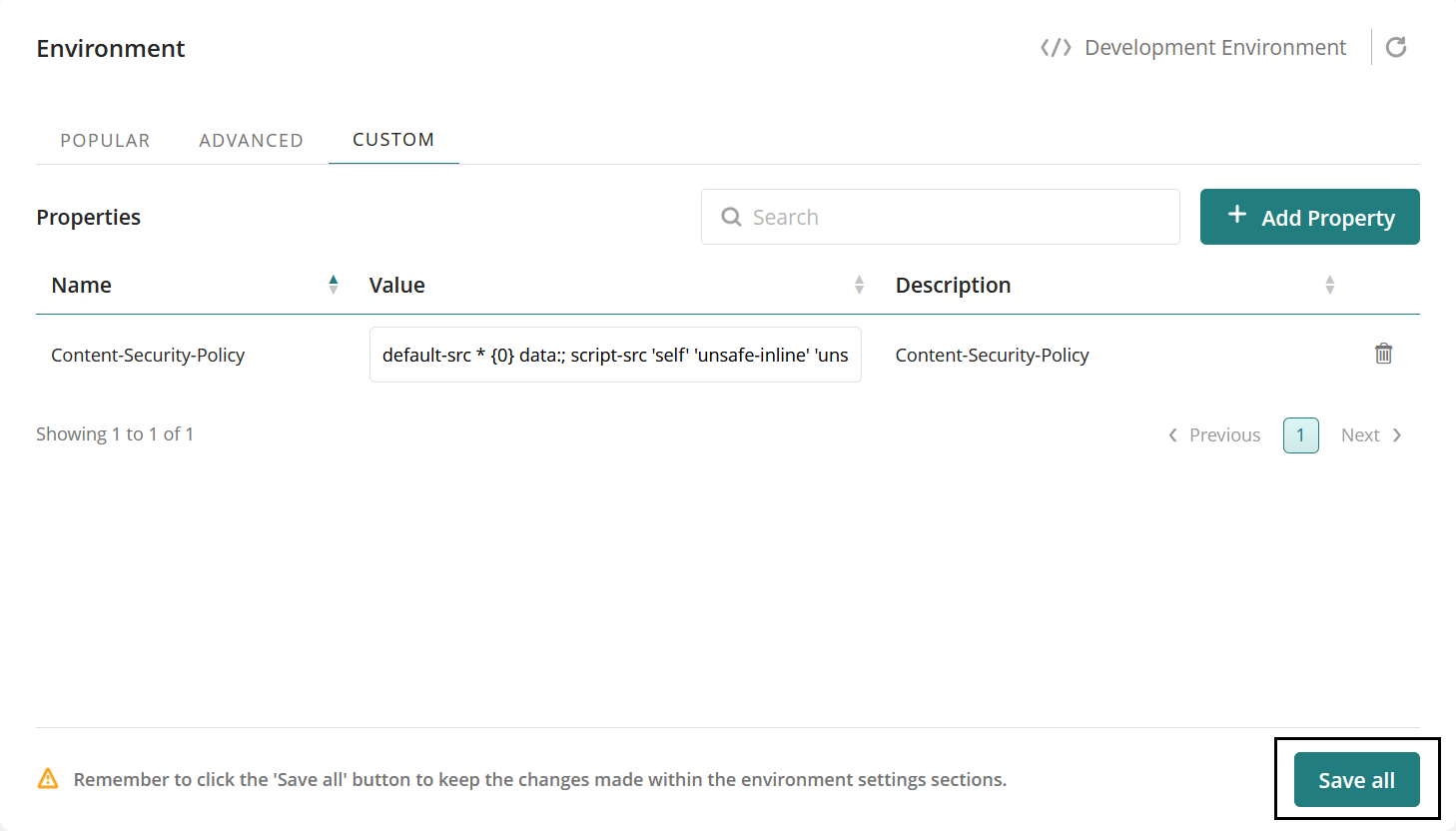Viewport: 1456px width, 831px height.
Task: Switch to the POPULAR tab
Action: click(x=105, y=141)
